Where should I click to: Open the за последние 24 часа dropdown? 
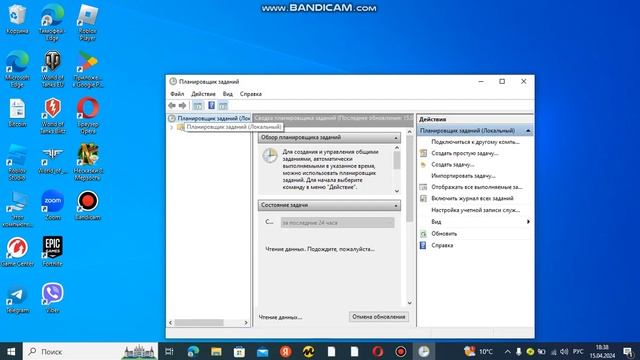[x=337, y=222]
